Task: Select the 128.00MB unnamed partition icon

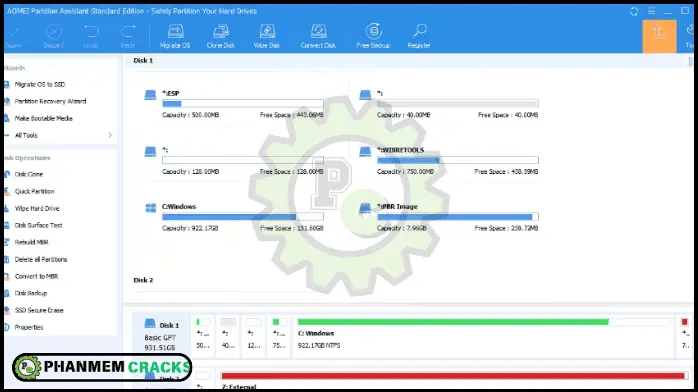Action: point(150,152)
